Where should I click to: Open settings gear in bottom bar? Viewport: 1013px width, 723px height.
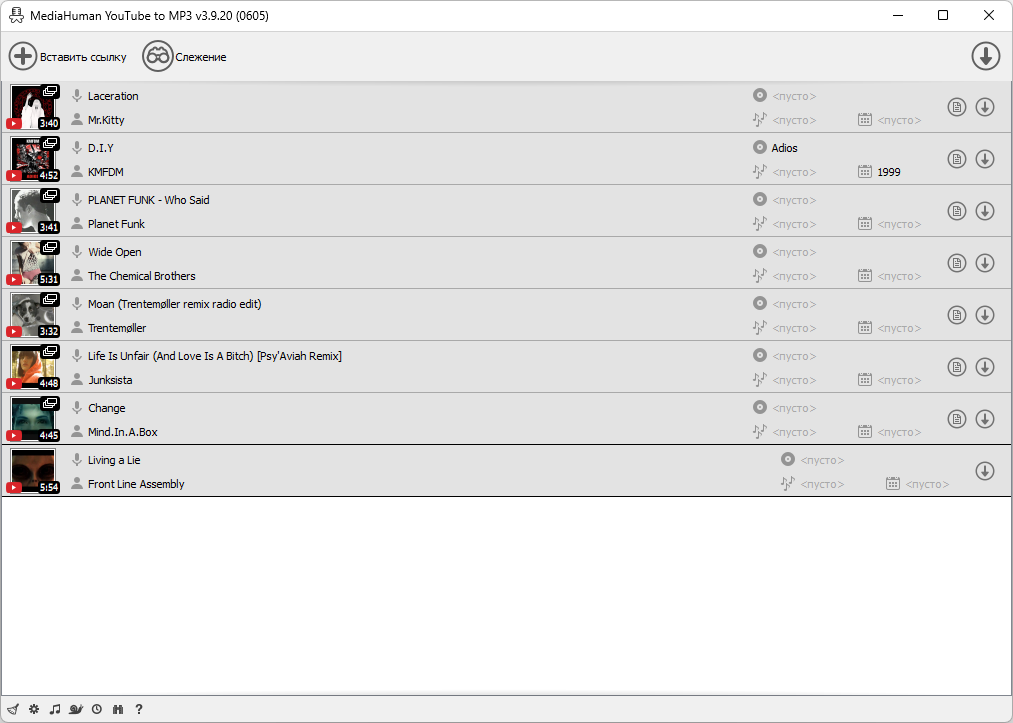click(34, 709)
